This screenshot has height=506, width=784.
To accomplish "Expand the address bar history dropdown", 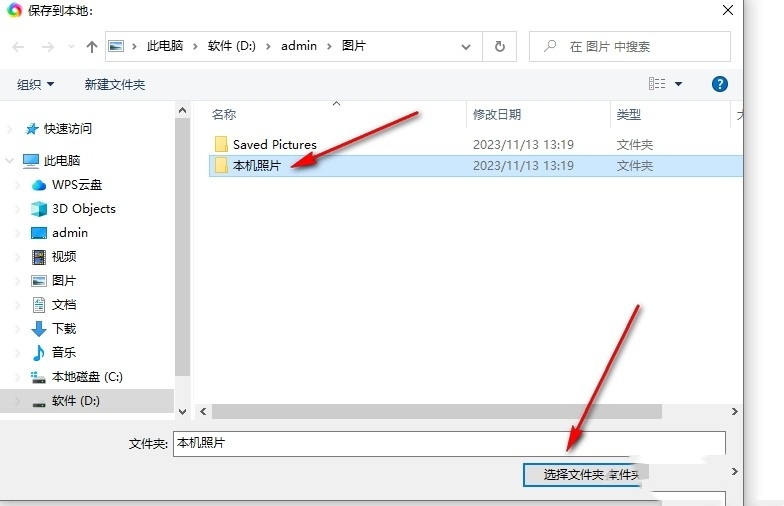I will point(466,47).
